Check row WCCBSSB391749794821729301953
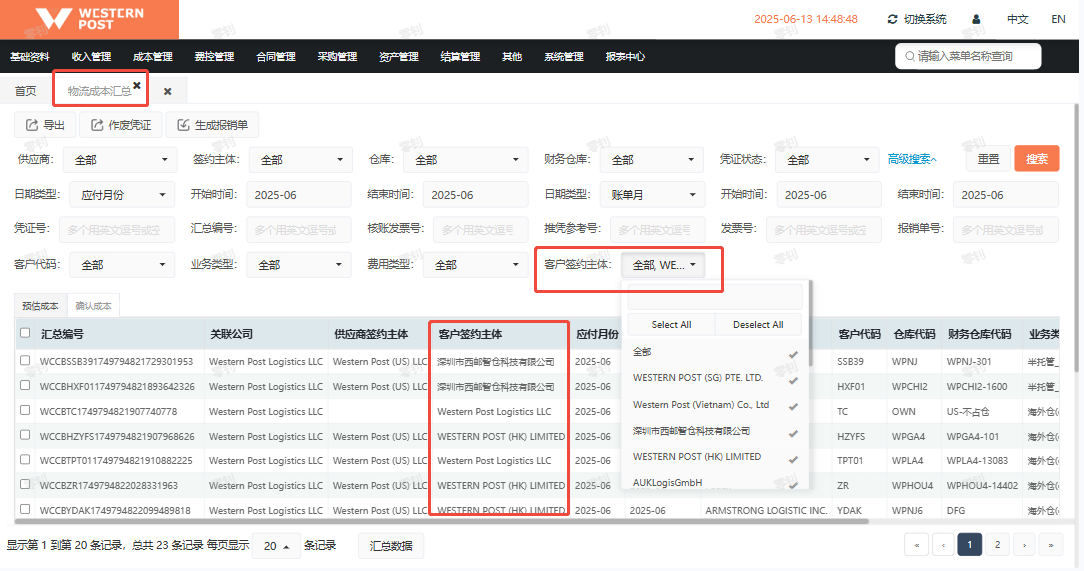1084x571 pixels. [26, 360]
